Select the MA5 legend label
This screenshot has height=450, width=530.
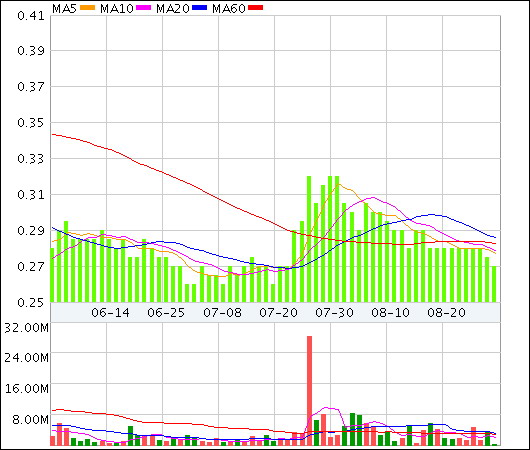click(x=65, y=8)
